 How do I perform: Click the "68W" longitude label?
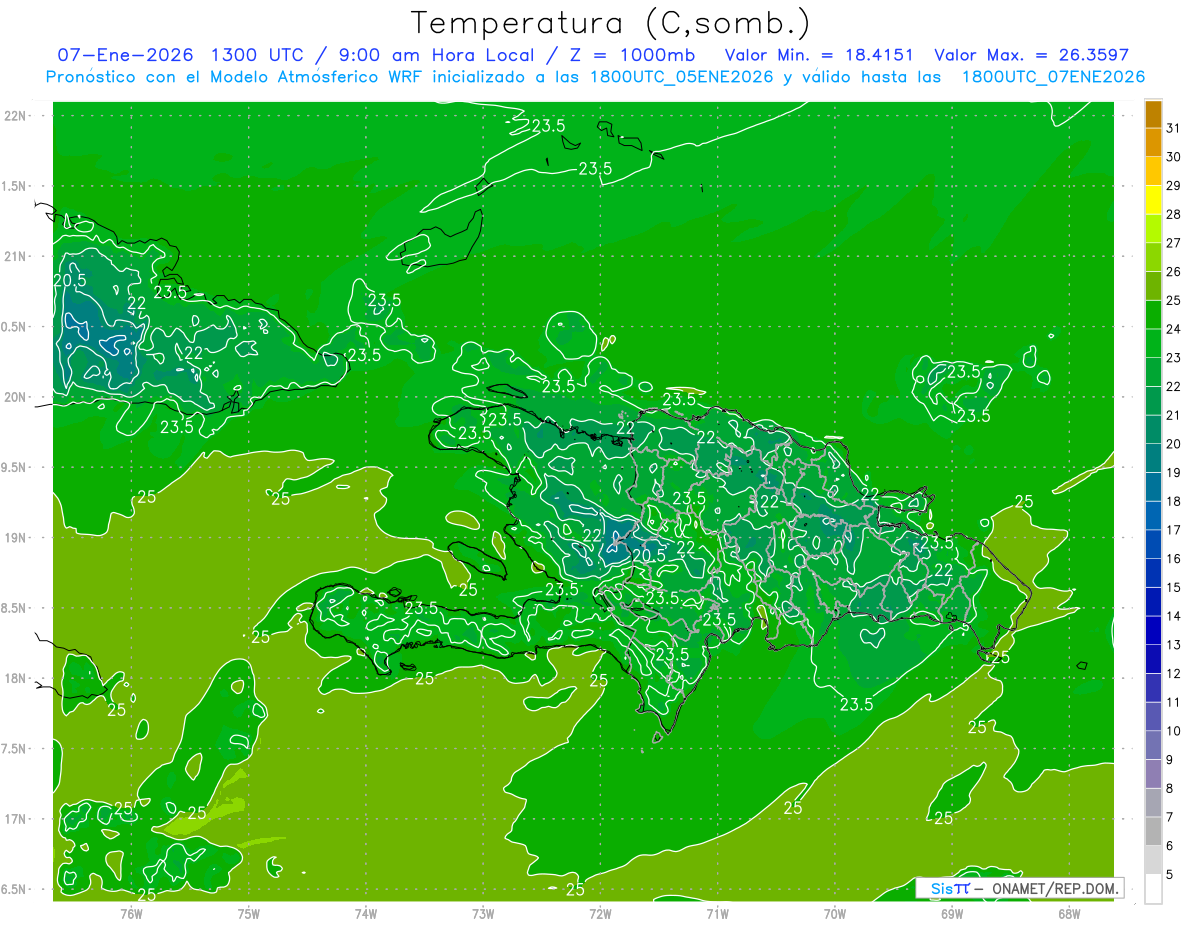pos(1069,912)
